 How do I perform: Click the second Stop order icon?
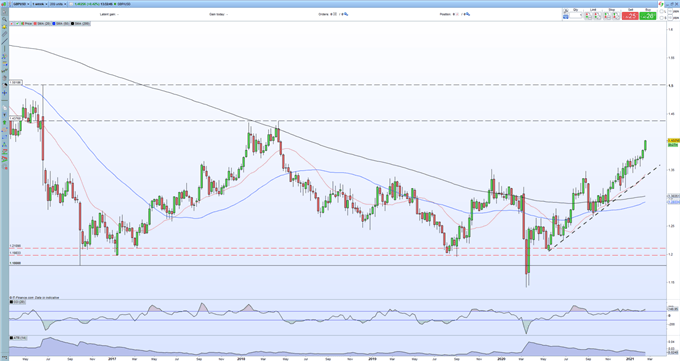pyautogui.click(x=617, y=16)
